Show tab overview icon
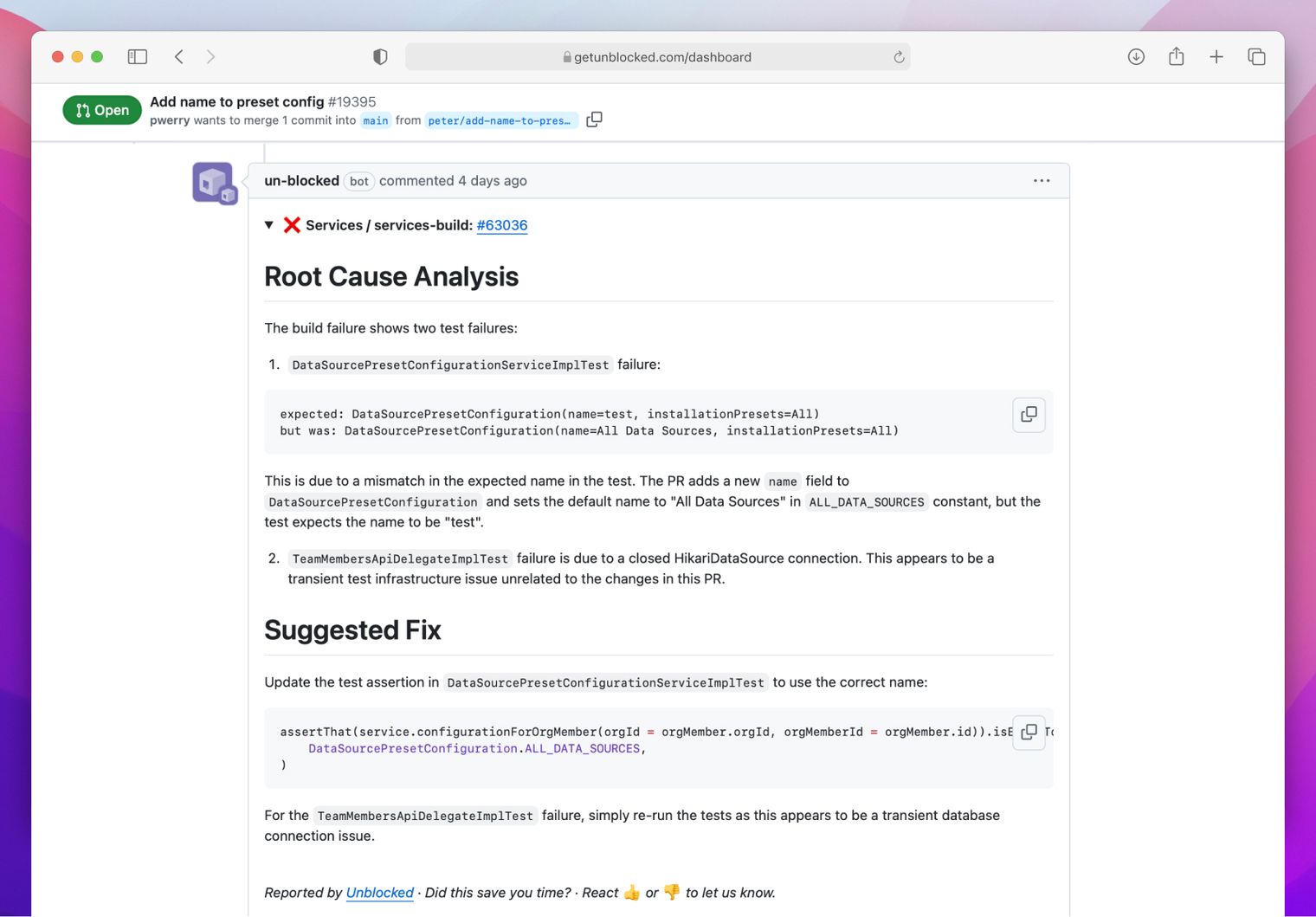This screenshot has height=917, width=1316. [x=1256, y=57]
